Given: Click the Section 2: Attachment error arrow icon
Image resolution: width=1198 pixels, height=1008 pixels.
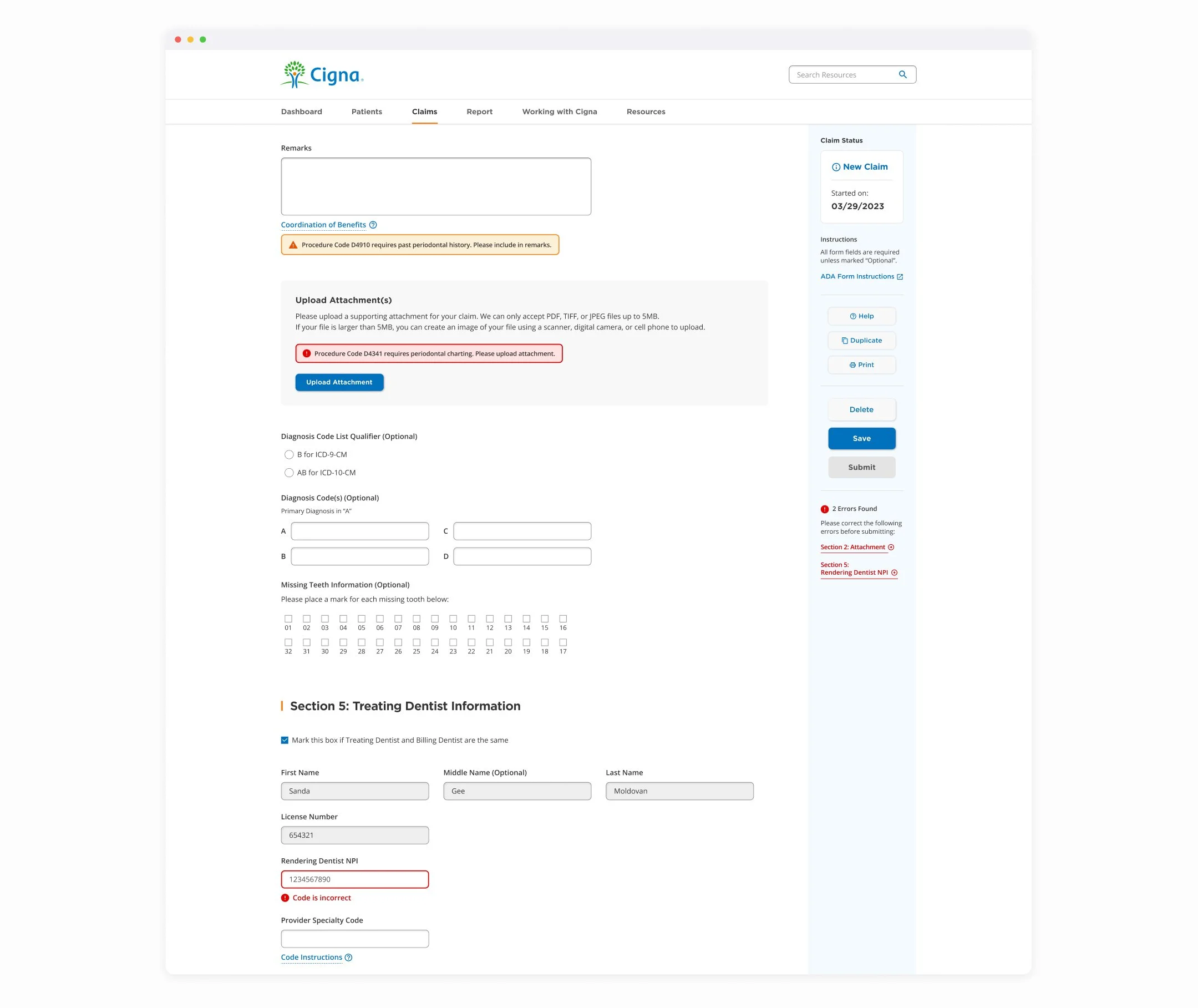Looking at the screenshot, I should pyautogui.click(x=891, y=548).
